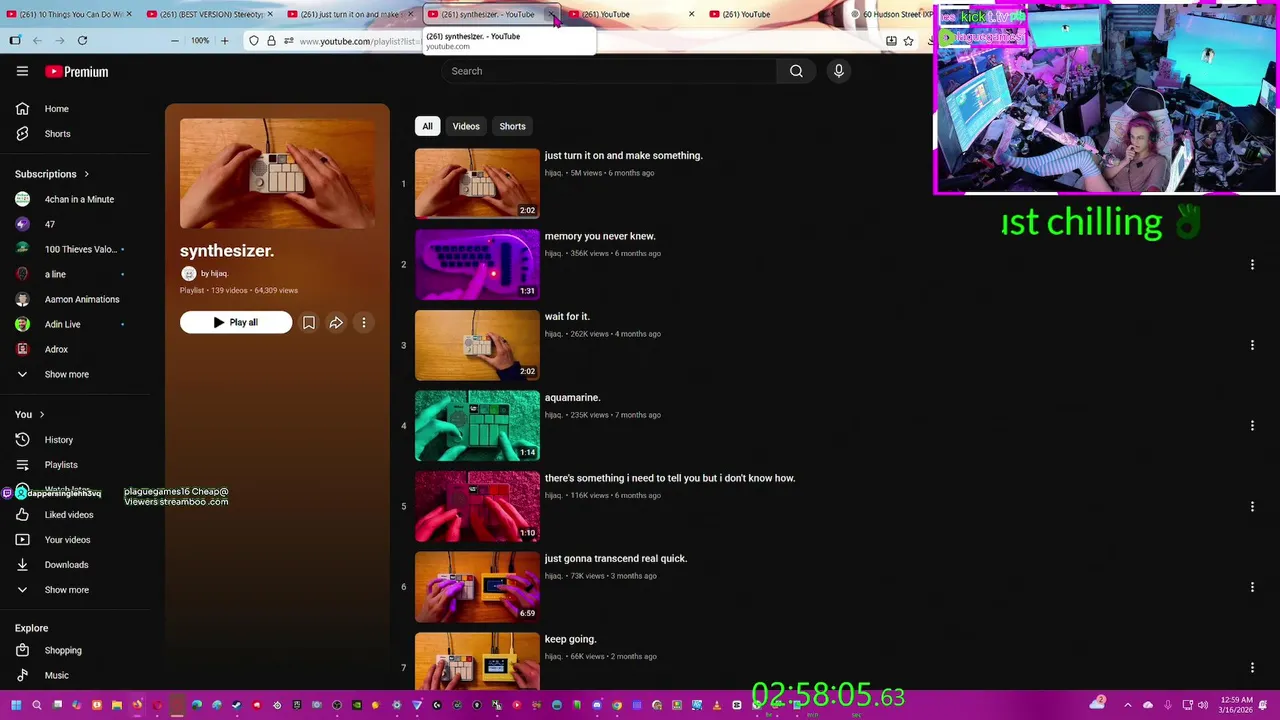
Task: Click the Play all button
Action: [x=236, y=322]
